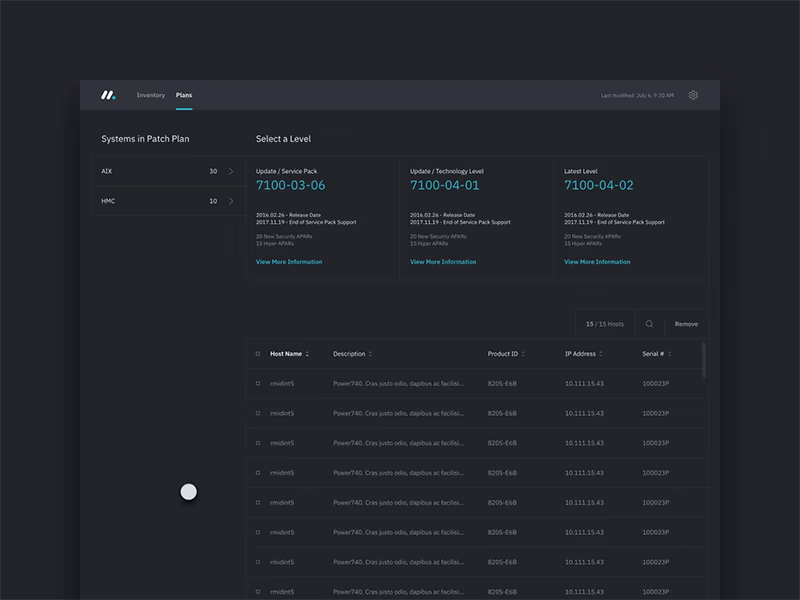Sort by IP Address column arrows

click(601, 354)
